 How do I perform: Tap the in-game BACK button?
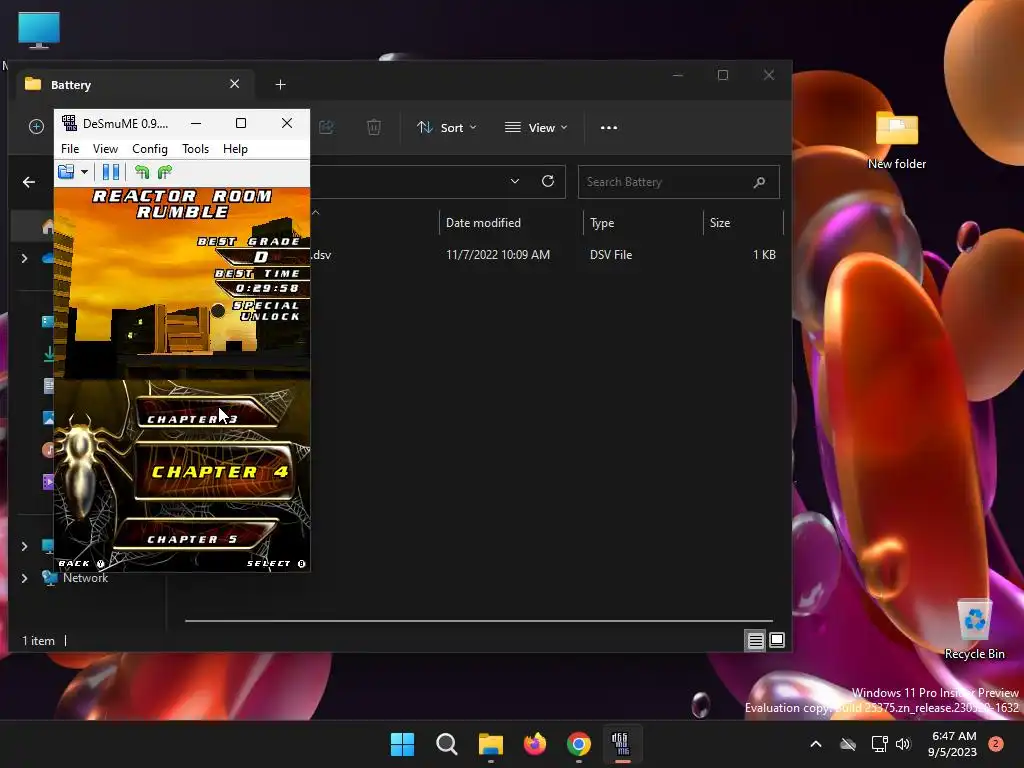[x=81, y=563]
